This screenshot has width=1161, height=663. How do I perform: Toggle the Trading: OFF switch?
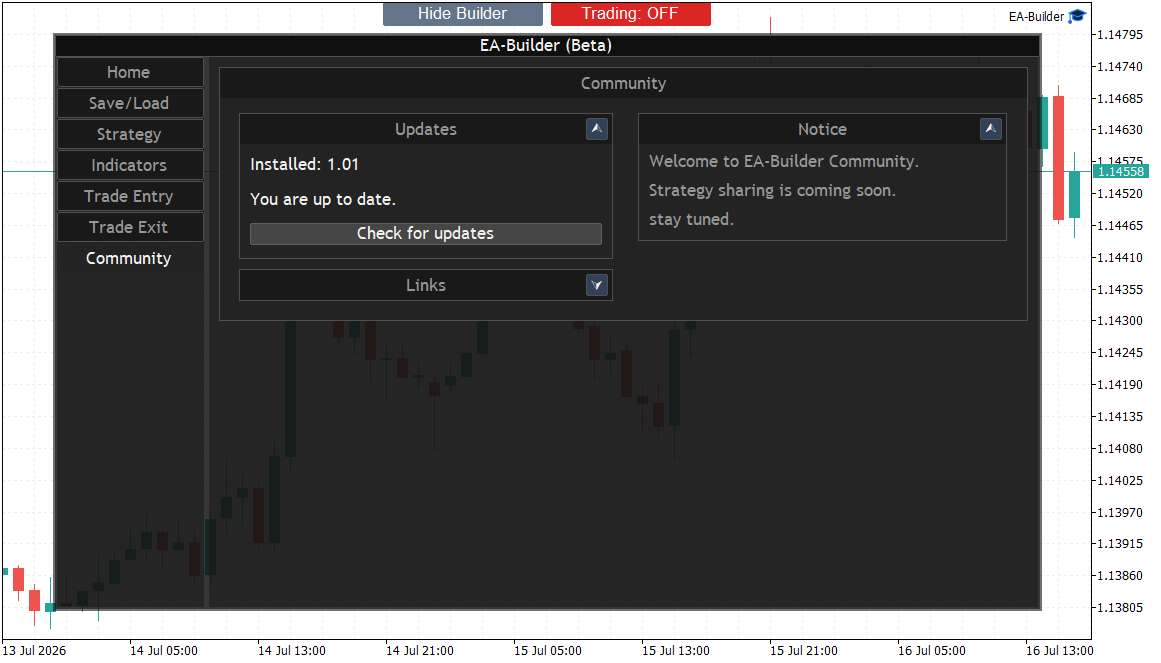[630, 14]
